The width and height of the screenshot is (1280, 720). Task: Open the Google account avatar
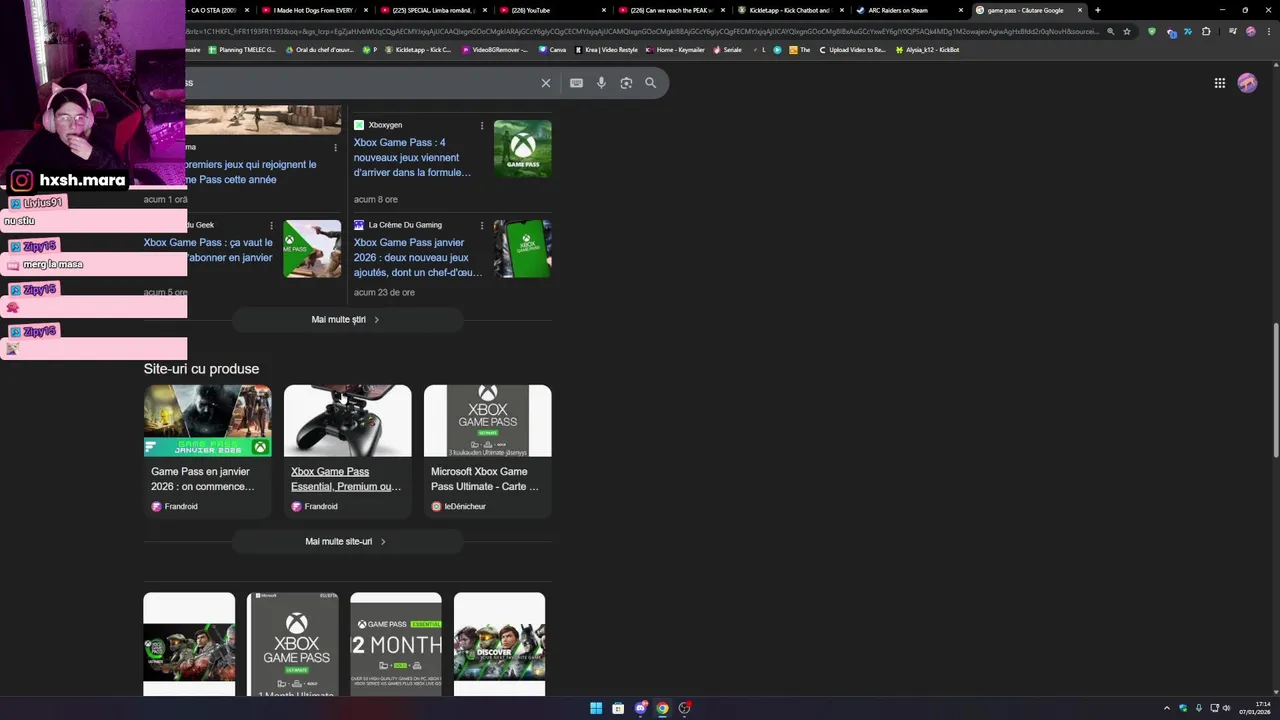[x=1247, y=83]
